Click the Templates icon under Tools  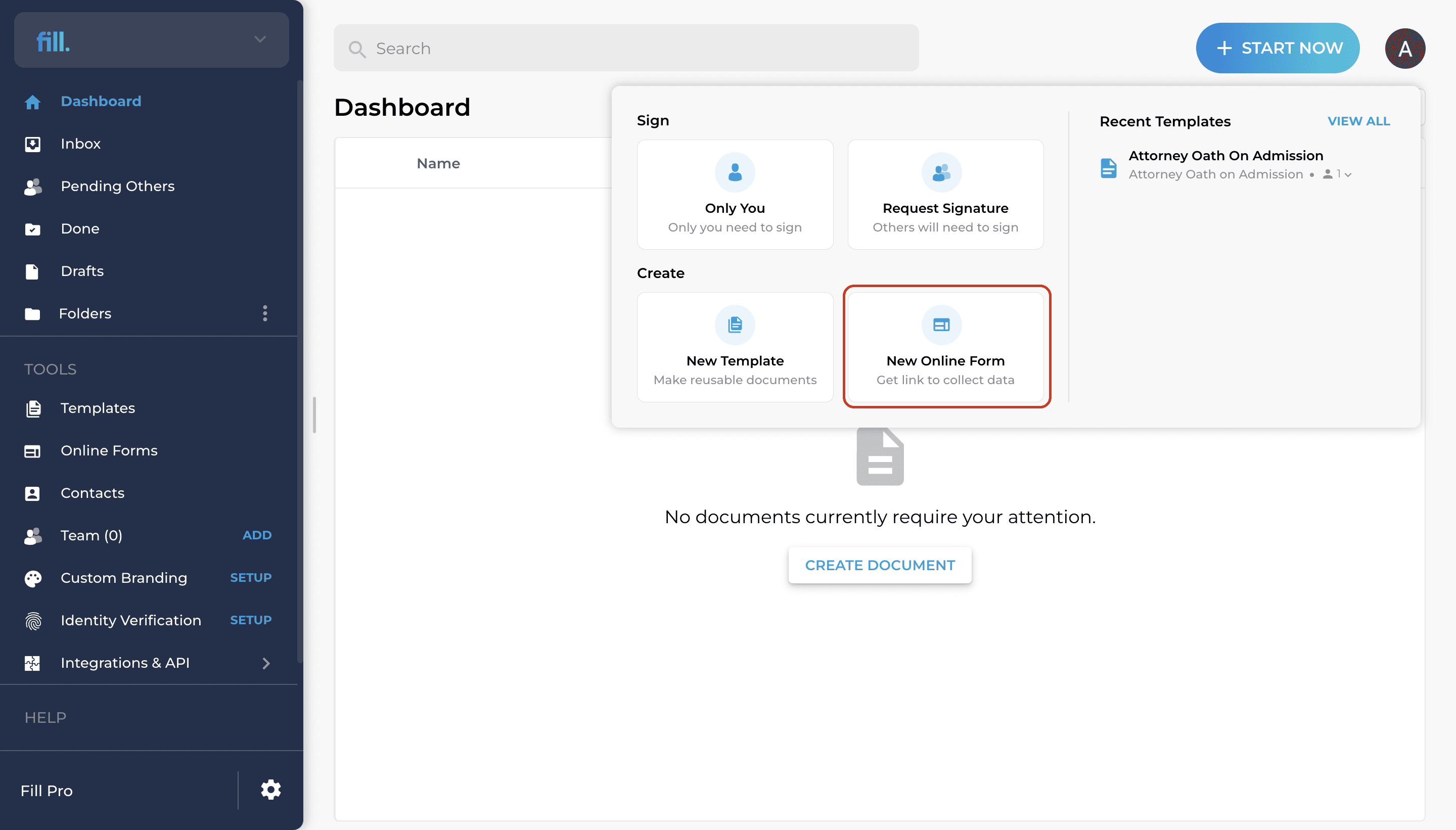(x=33, y=408)
